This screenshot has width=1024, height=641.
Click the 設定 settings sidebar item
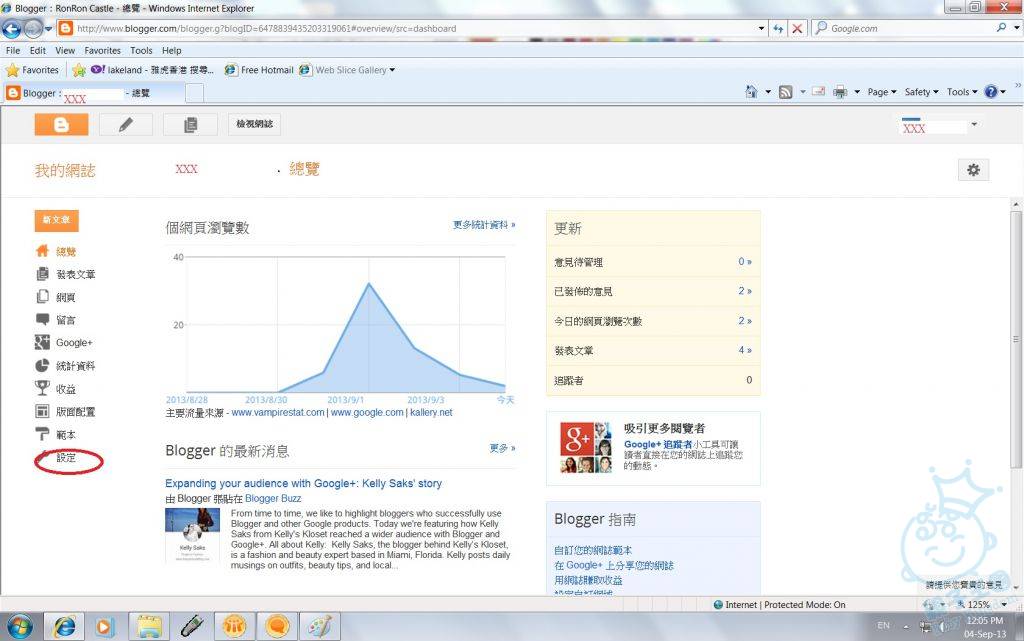66,458
